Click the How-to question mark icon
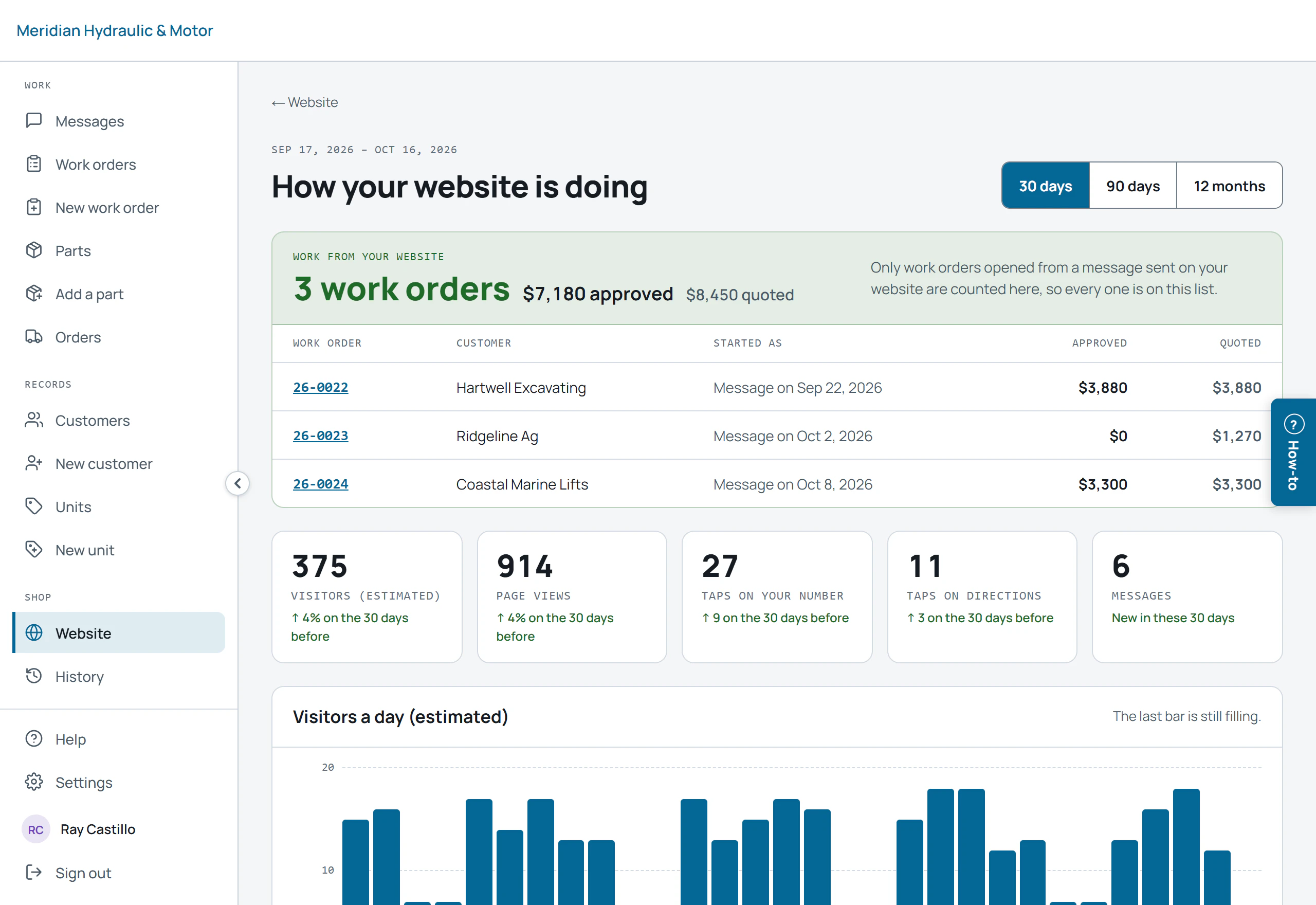 point(1294,424)
